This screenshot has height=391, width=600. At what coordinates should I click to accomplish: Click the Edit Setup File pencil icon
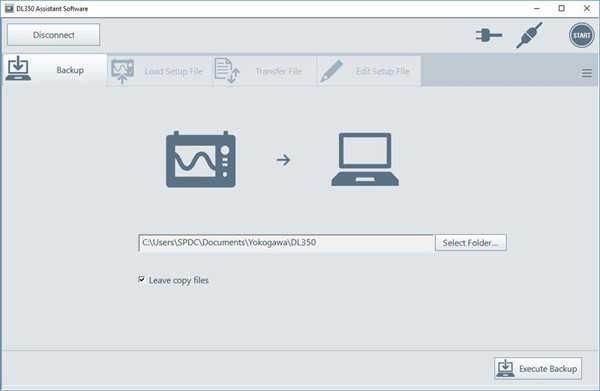[331, 71]
